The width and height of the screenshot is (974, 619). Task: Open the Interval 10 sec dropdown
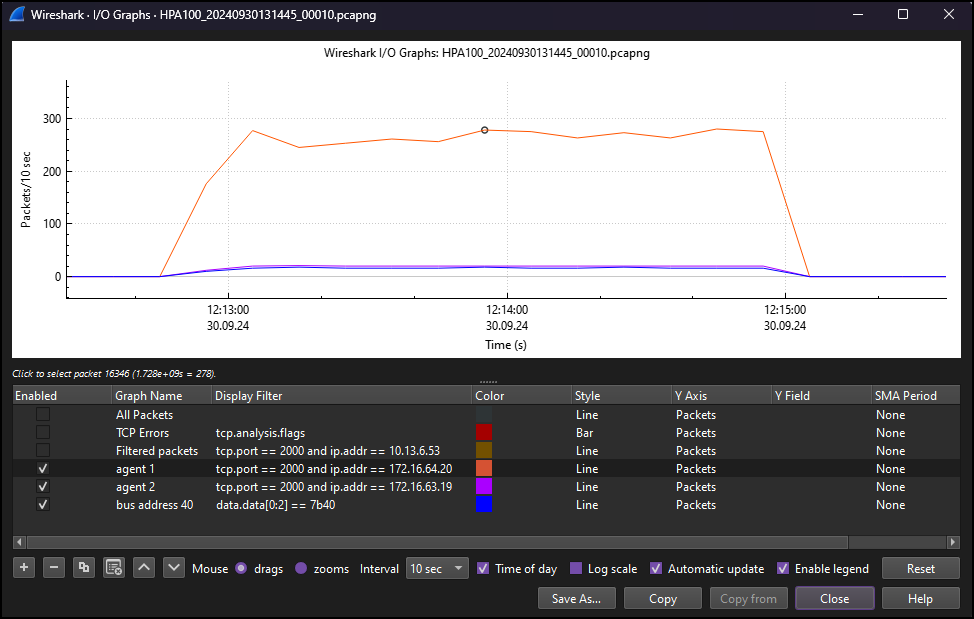tap(437, 568)
